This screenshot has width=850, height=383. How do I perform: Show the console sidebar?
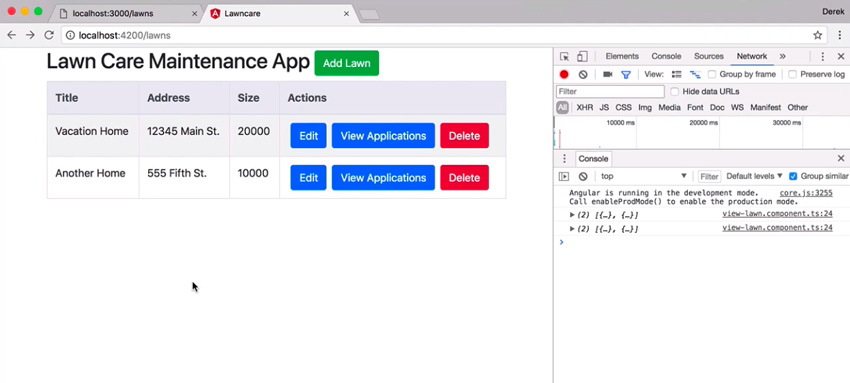tap(564, 176)
